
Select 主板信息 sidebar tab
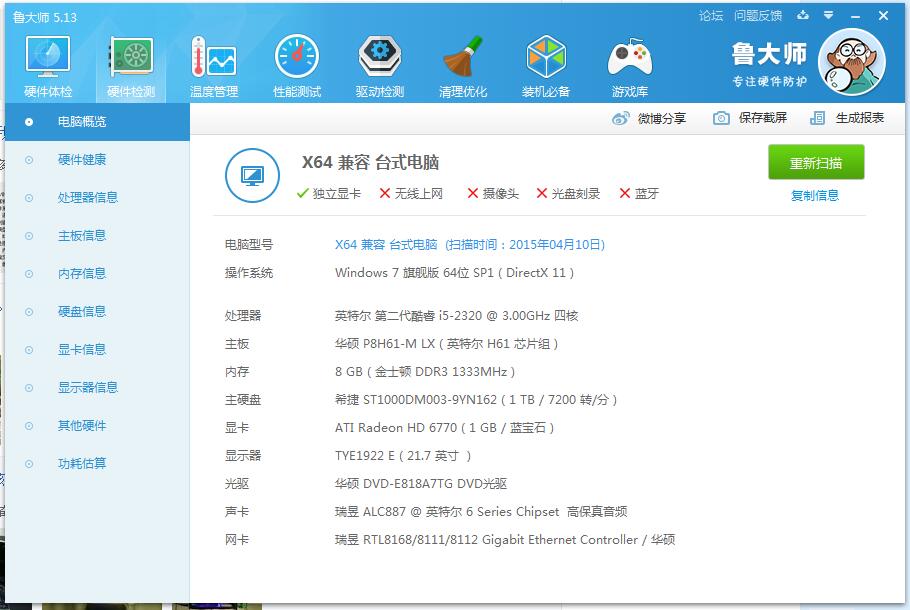97,236
